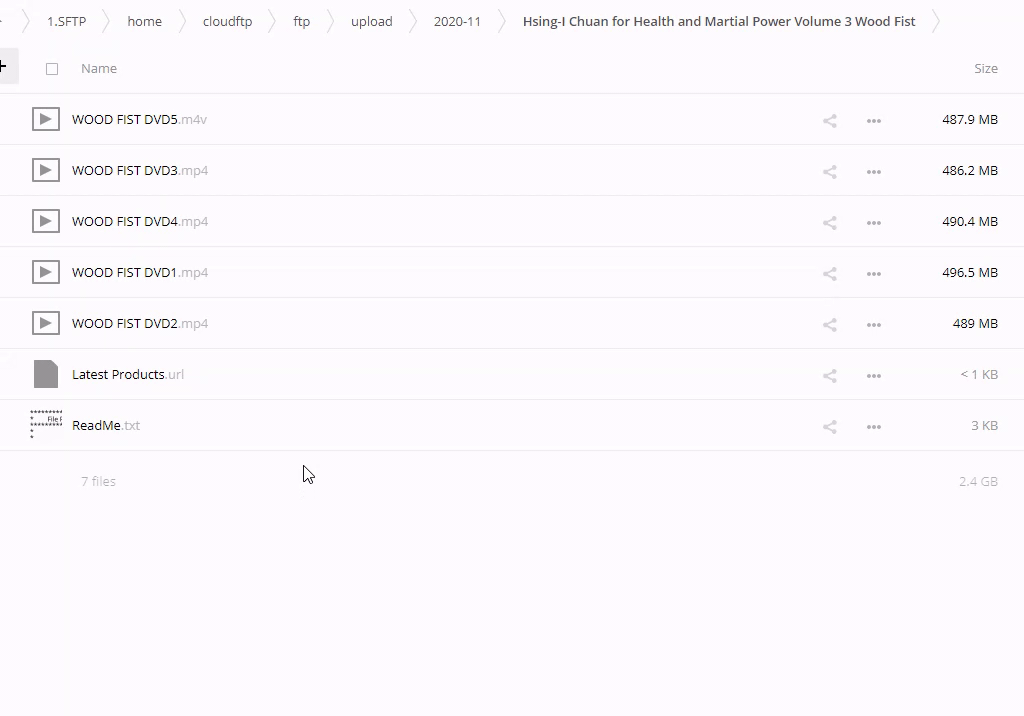Toggle the select all files checkbox
The height and width of the screenshot is (716, 1024).
(52, 69)
